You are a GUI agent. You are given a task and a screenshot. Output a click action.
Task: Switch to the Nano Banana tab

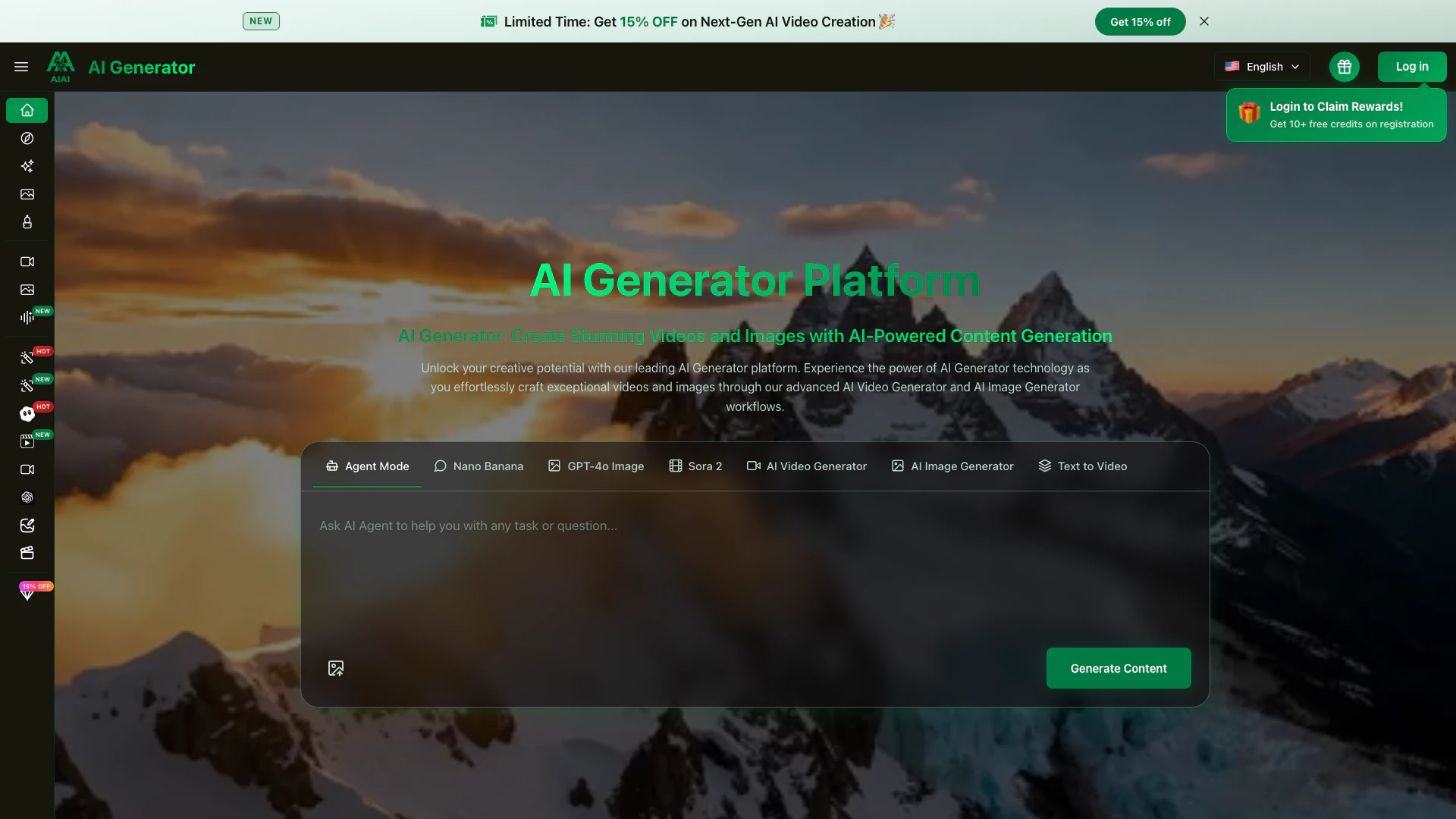479,466
